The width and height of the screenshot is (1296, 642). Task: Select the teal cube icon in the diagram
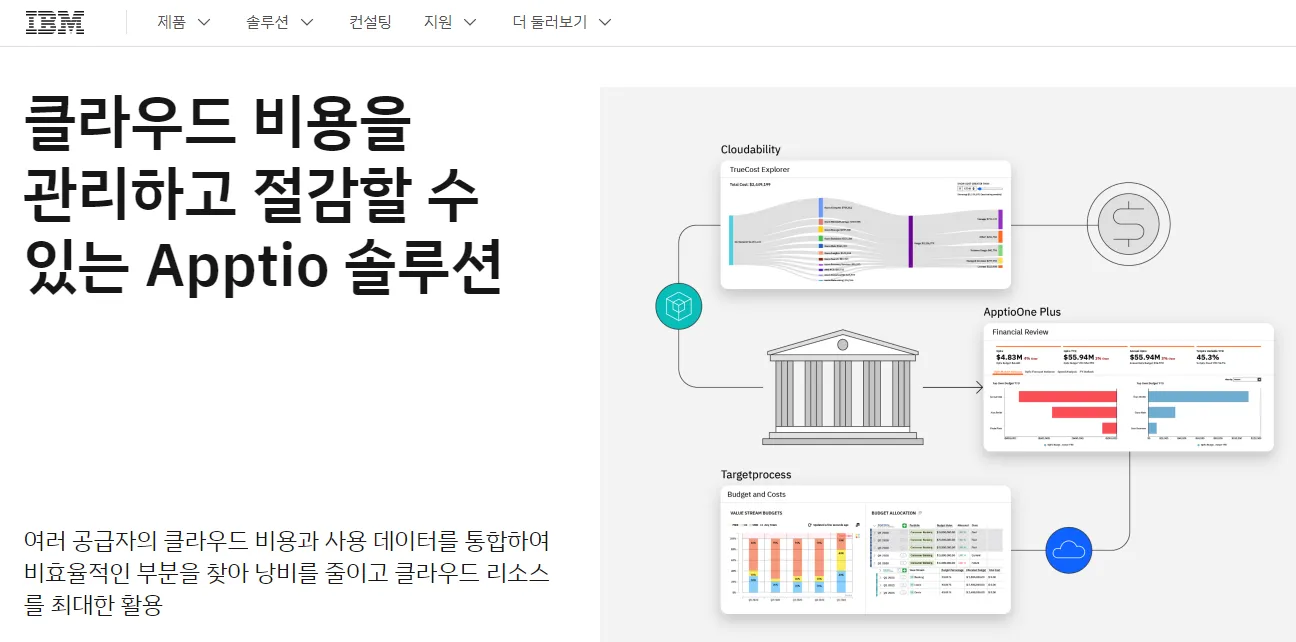(679, 306)
